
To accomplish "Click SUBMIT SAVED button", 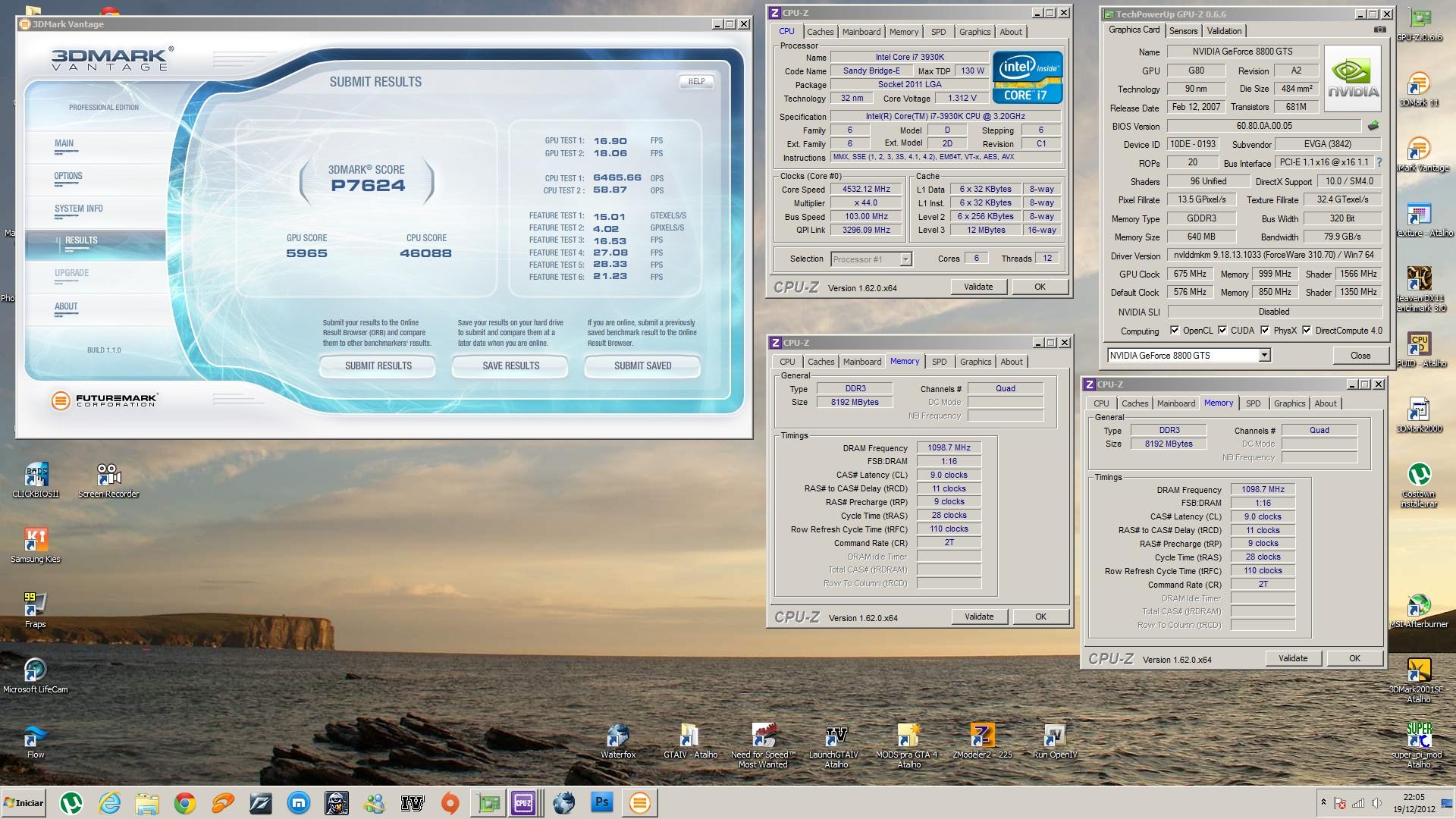I will tap(642, 366).
